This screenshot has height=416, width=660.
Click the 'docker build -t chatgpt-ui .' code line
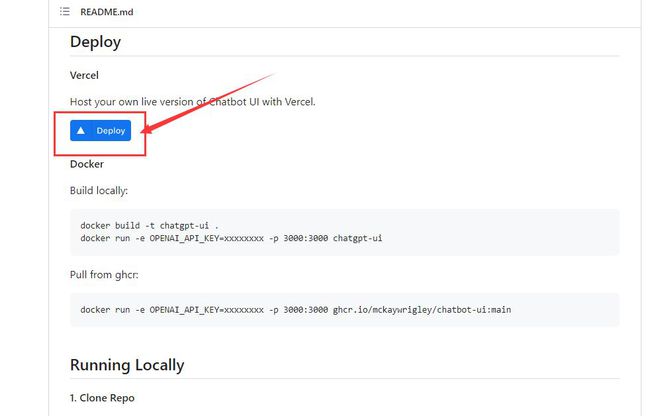149,226
